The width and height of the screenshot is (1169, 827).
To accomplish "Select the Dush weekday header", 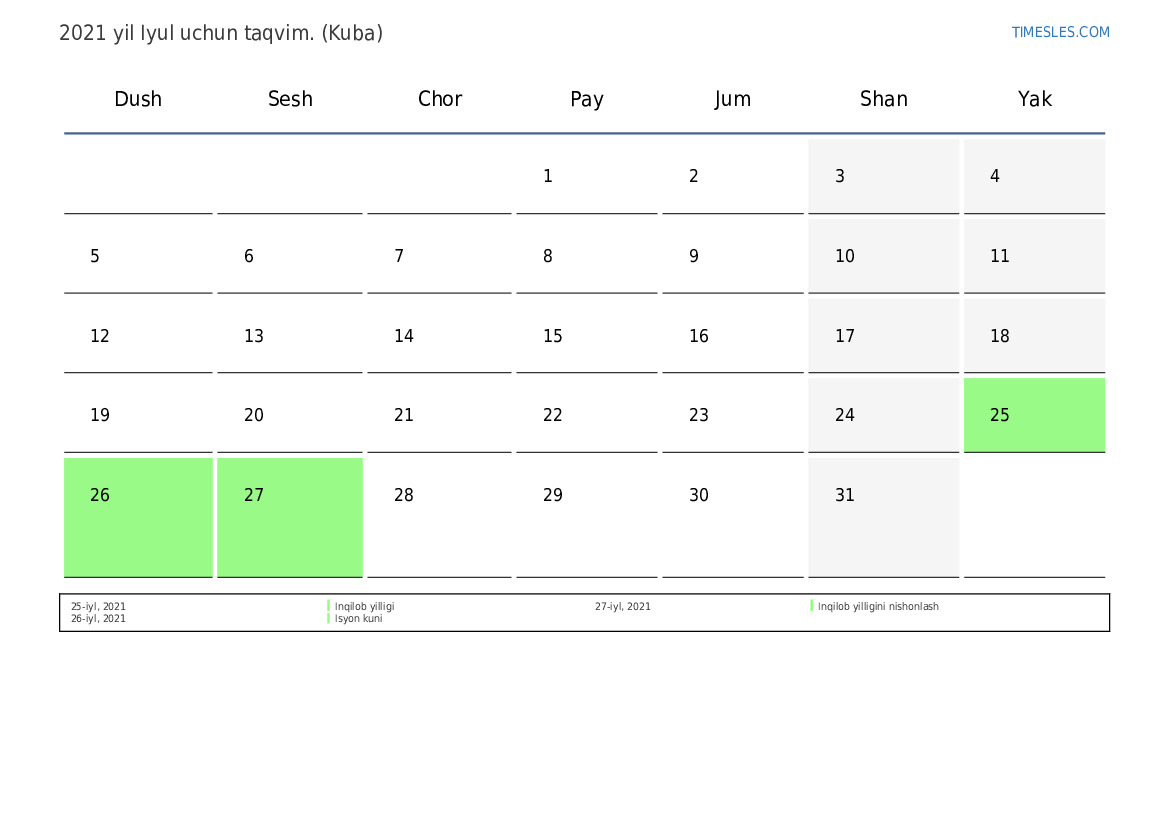I will (138, 98).
